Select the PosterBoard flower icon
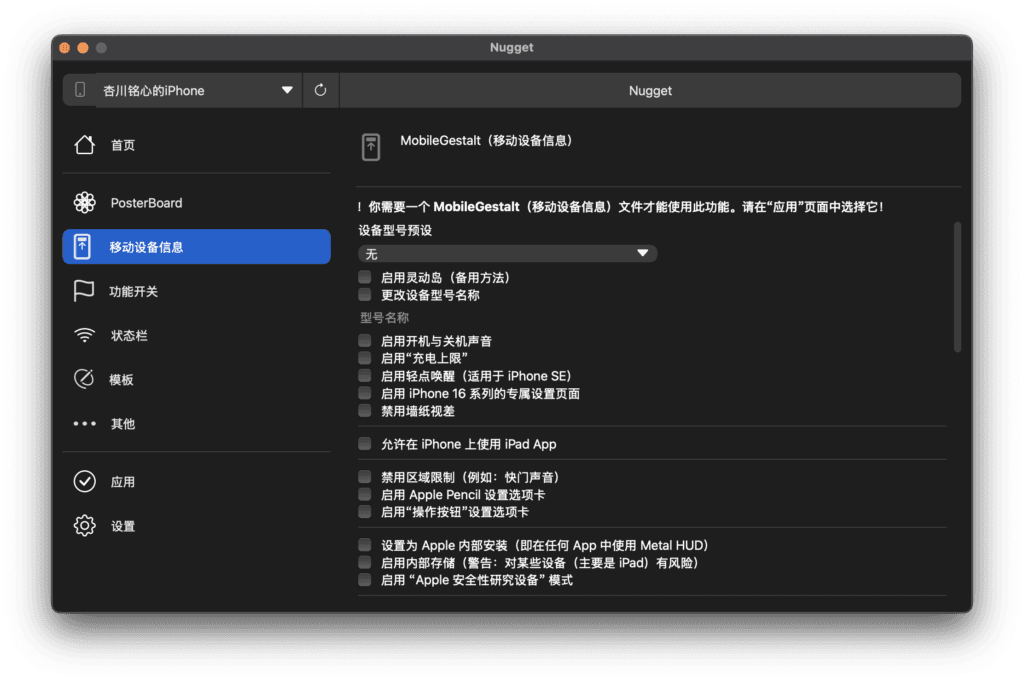 (x=85, y=202)
